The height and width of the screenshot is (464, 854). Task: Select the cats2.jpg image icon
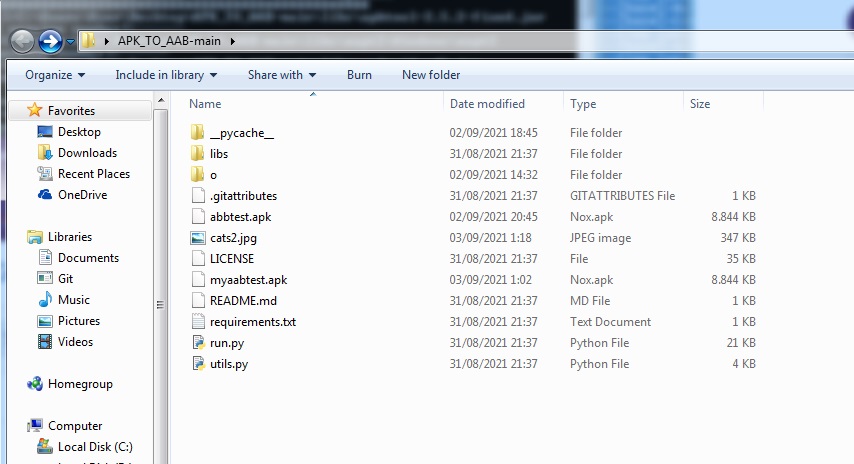coord(198,237)
